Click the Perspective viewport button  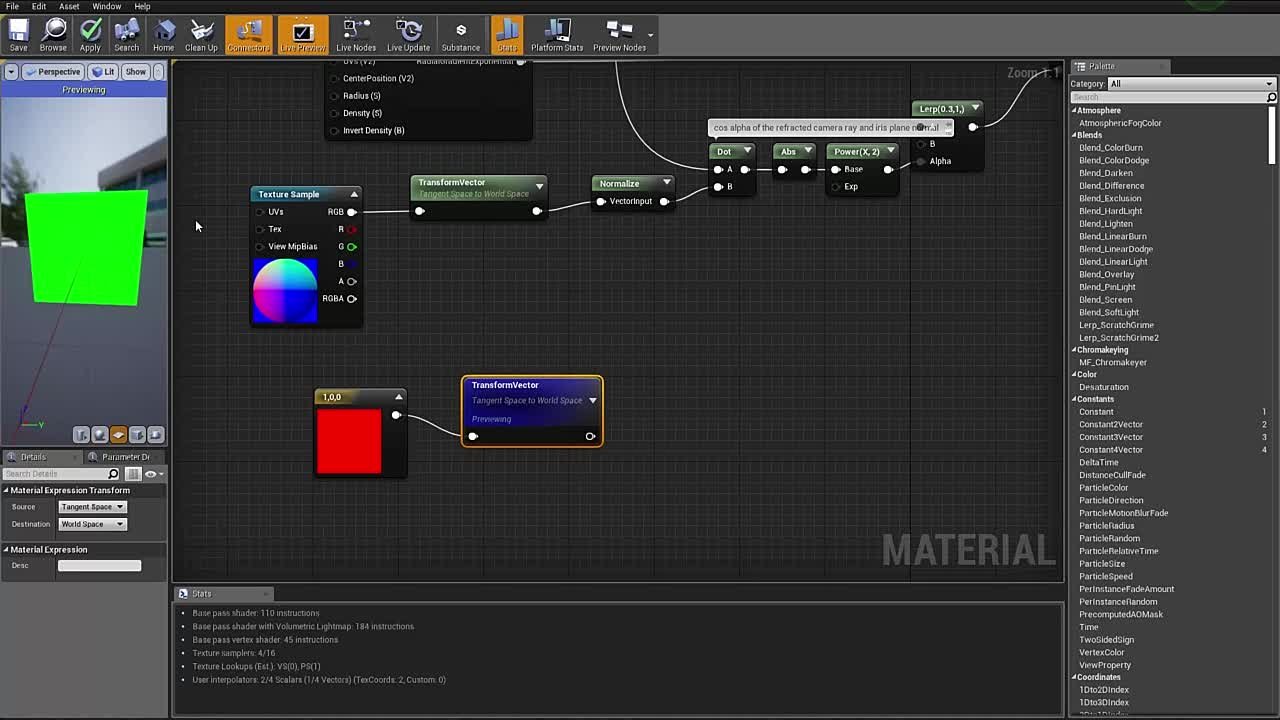point(53,72)
